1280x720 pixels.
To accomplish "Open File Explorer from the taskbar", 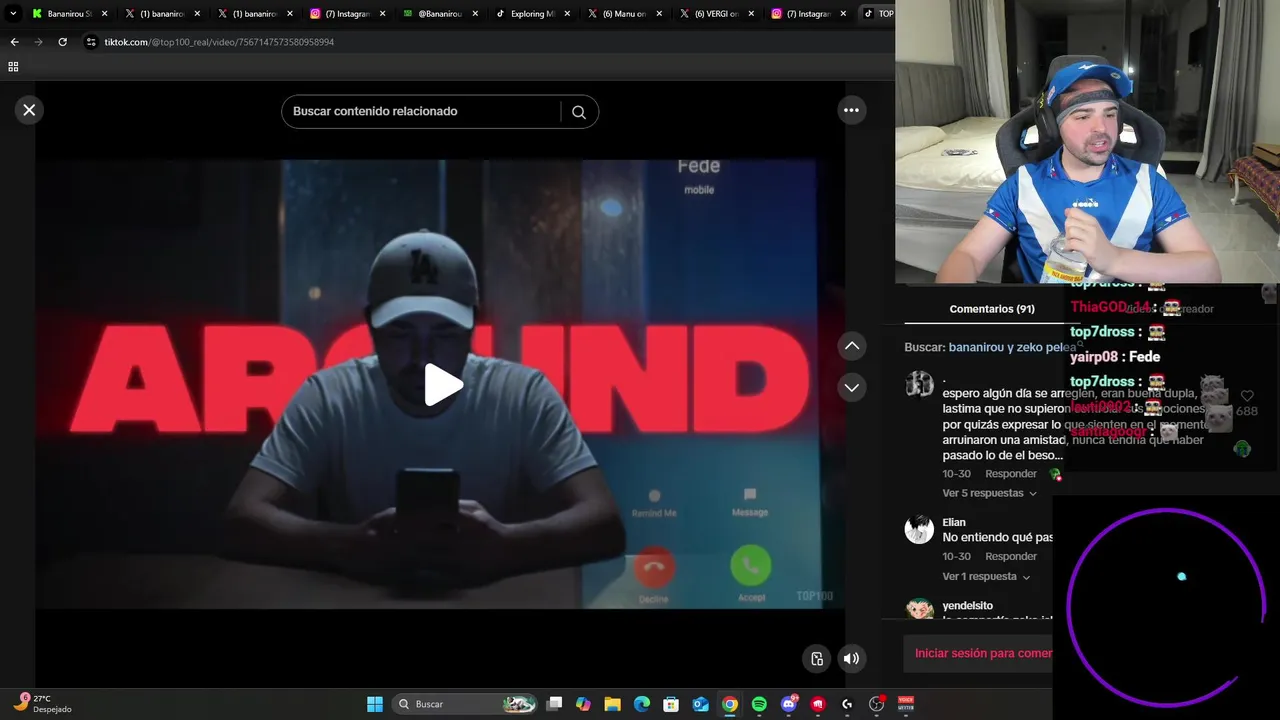I will pyautogui.click(x=613, y=704).
